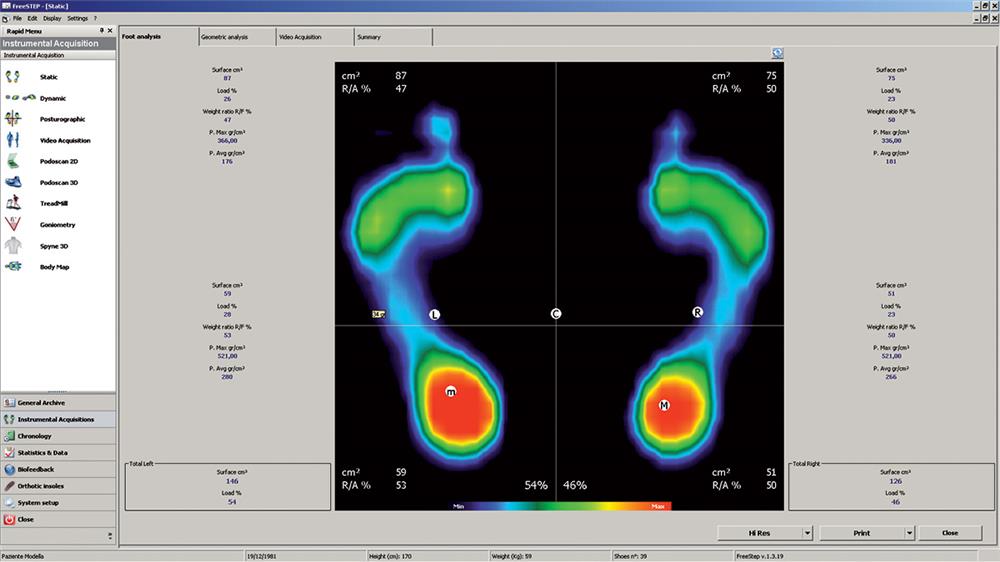
Task: Click the Hi Res button
Action: (758, 533)
